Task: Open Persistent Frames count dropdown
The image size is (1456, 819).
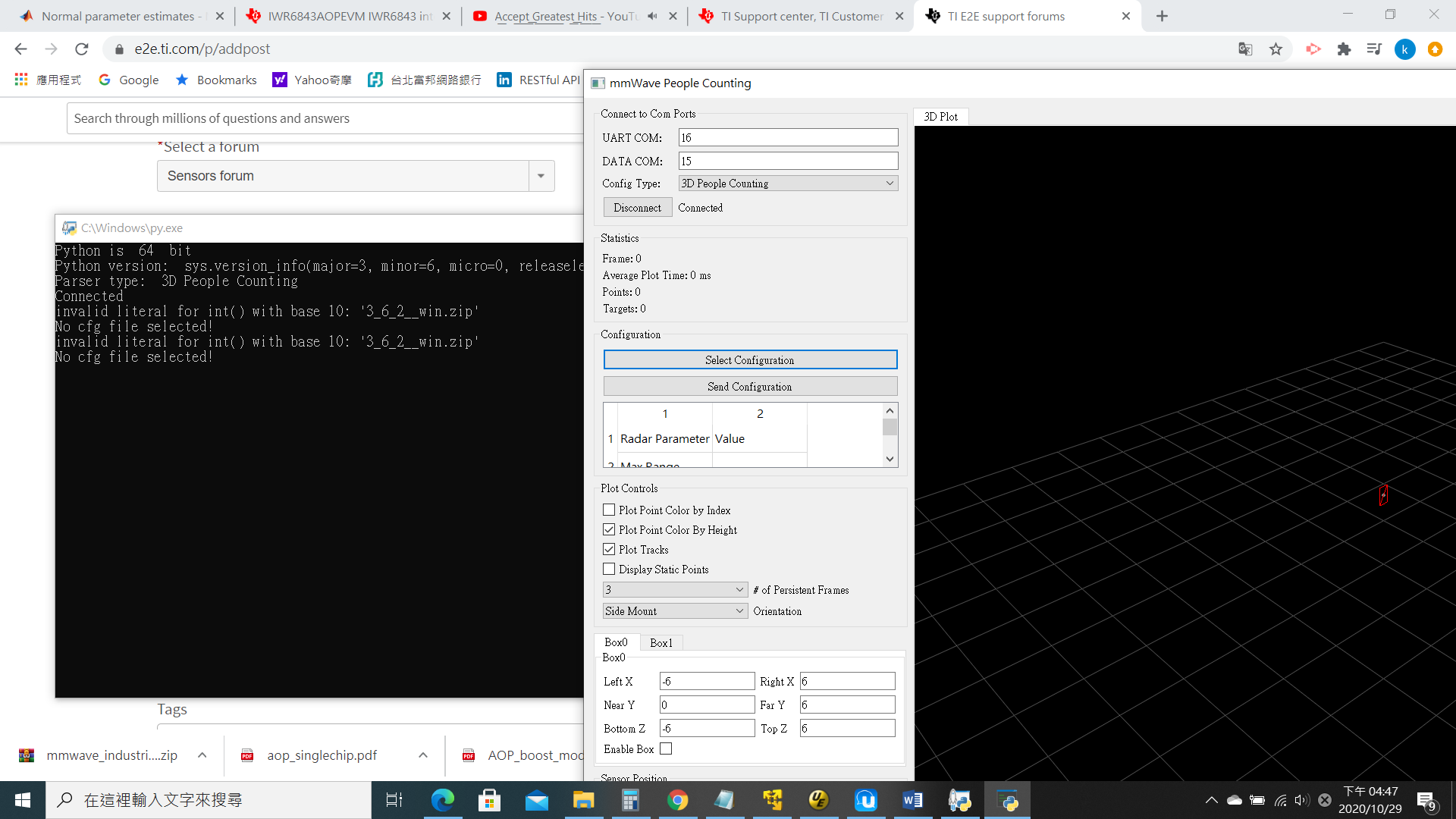Action: (675, 590)
